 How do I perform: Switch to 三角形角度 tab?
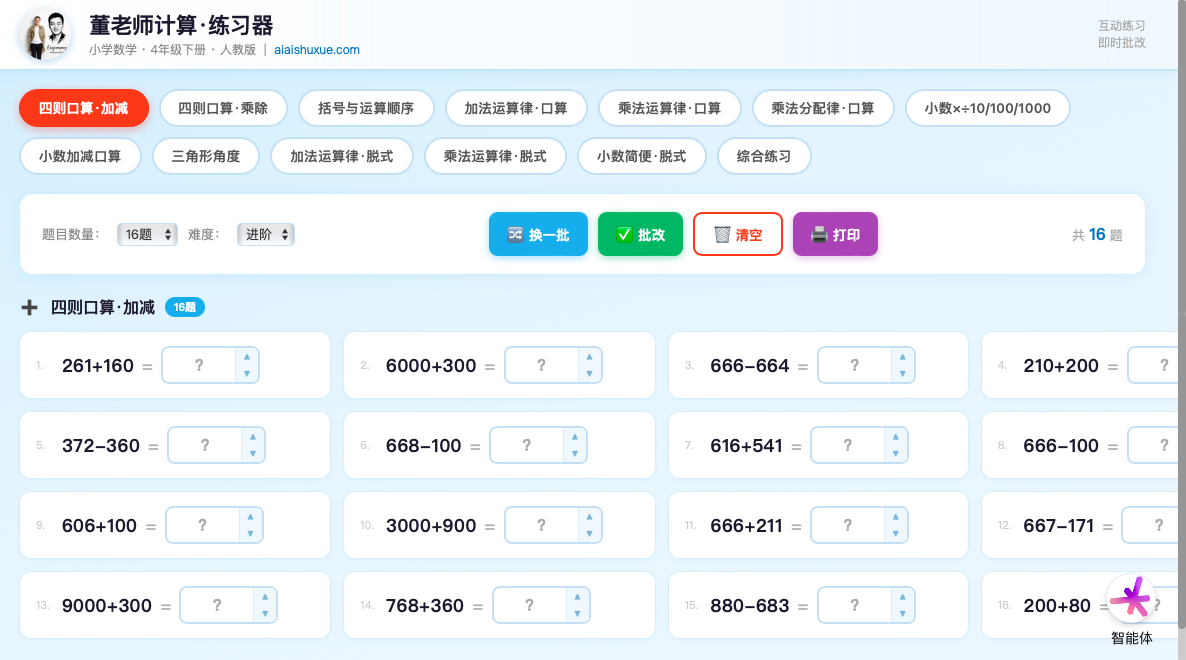point(206,156)
